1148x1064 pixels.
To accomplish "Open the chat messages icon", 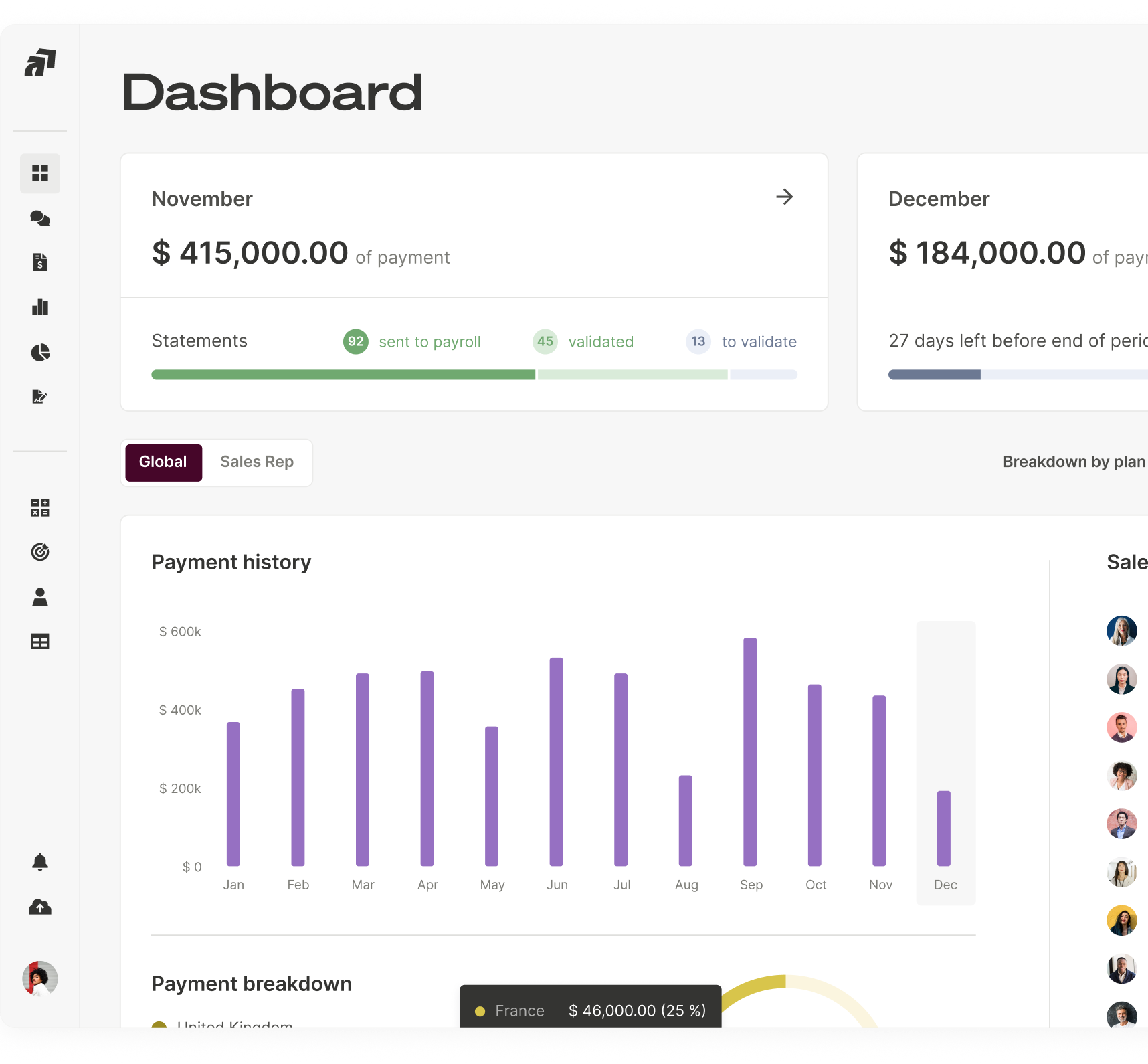I will 40,218.
